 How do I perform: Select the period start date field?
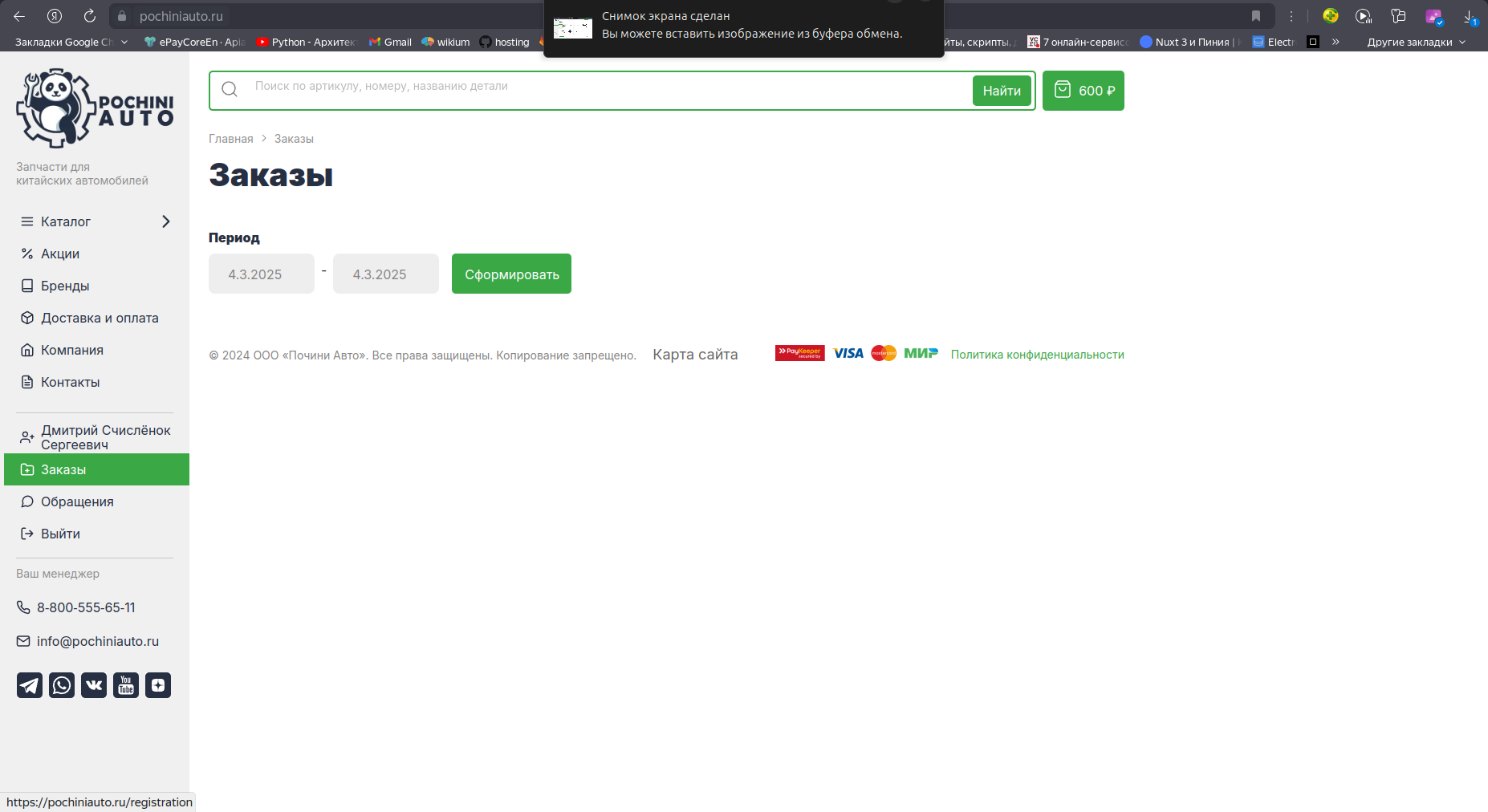click(x=262, y=274)
